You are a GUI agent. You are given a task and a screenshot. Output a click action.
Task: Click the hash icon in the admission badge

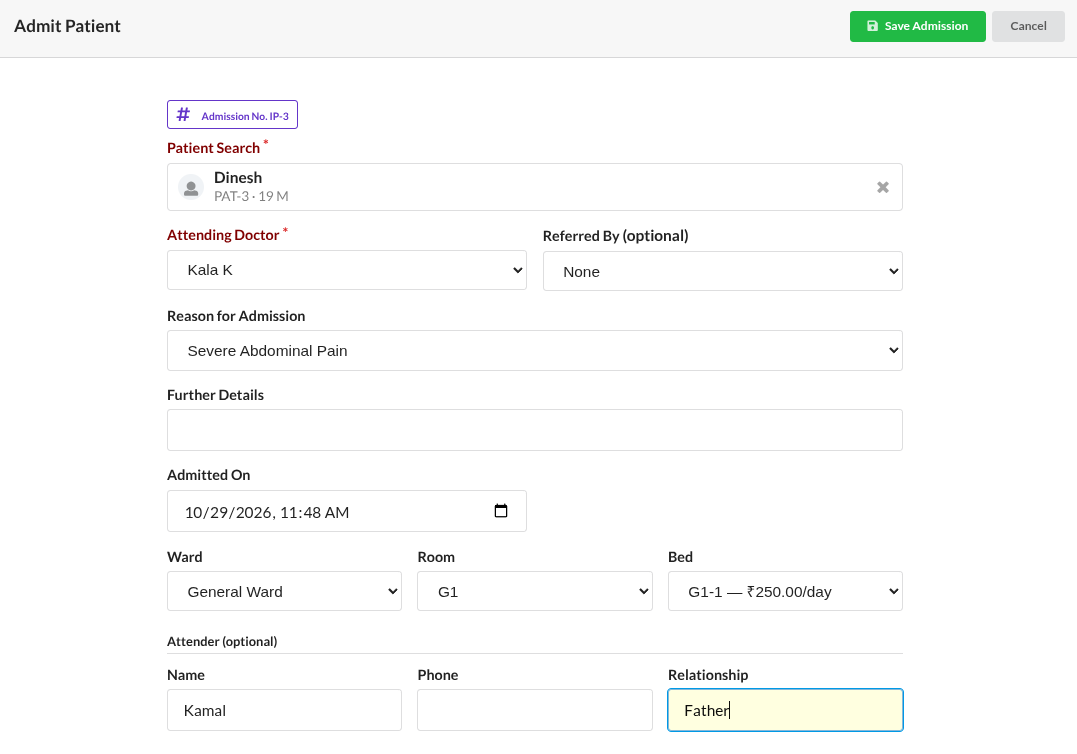pos(183,115)
